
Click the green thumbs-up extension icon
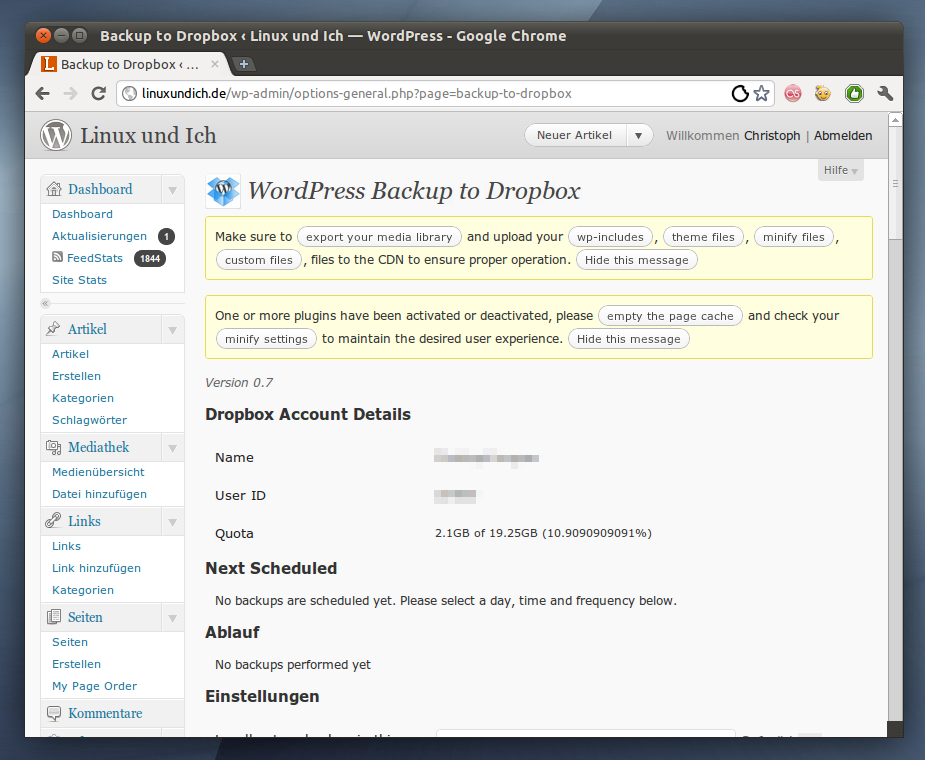click(854, 94)
